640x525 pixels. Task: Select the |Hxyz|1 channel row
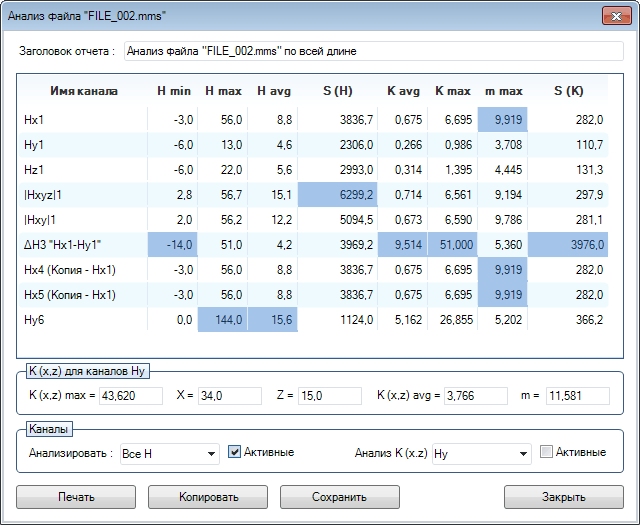tap(45, 195)
